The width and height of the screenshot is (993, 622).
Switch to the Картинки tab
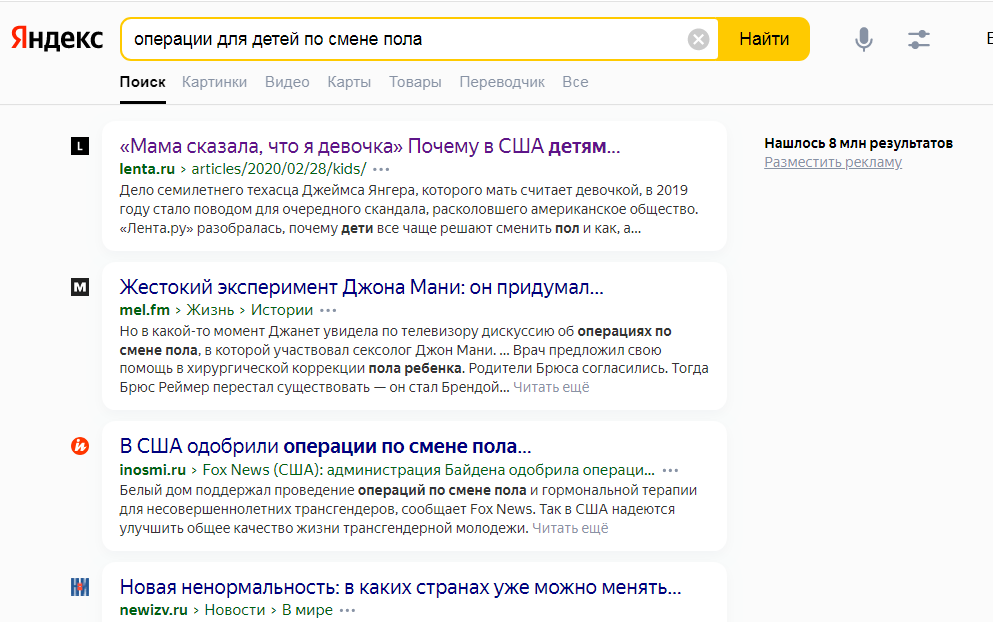click(214, 82)
